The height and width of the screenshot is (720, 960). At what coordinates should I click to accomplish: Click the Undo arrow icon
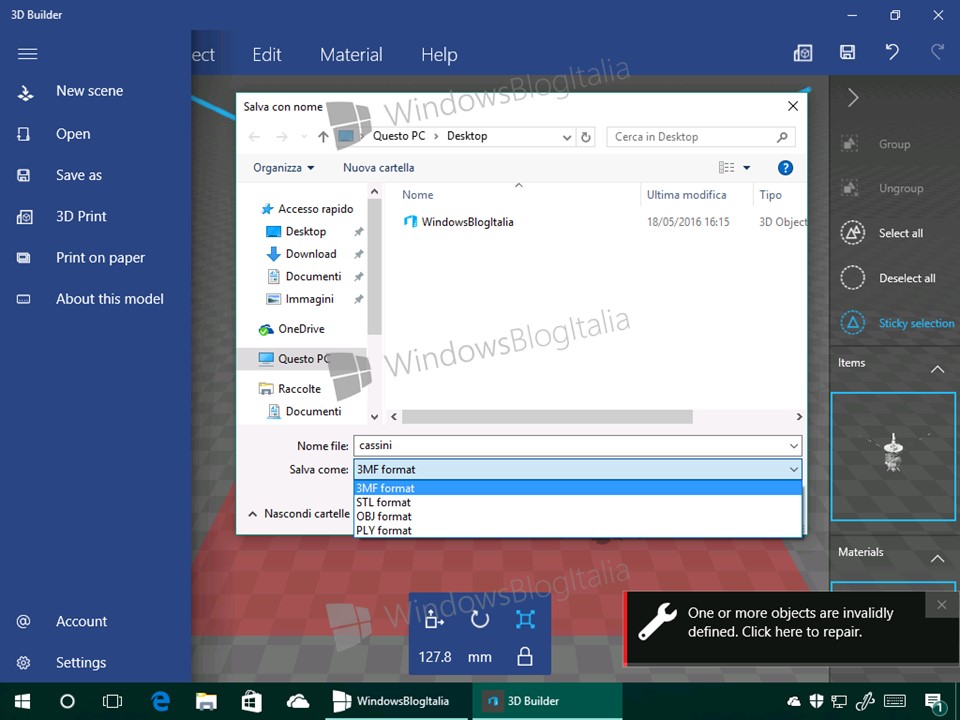click(x=892, y=51)
